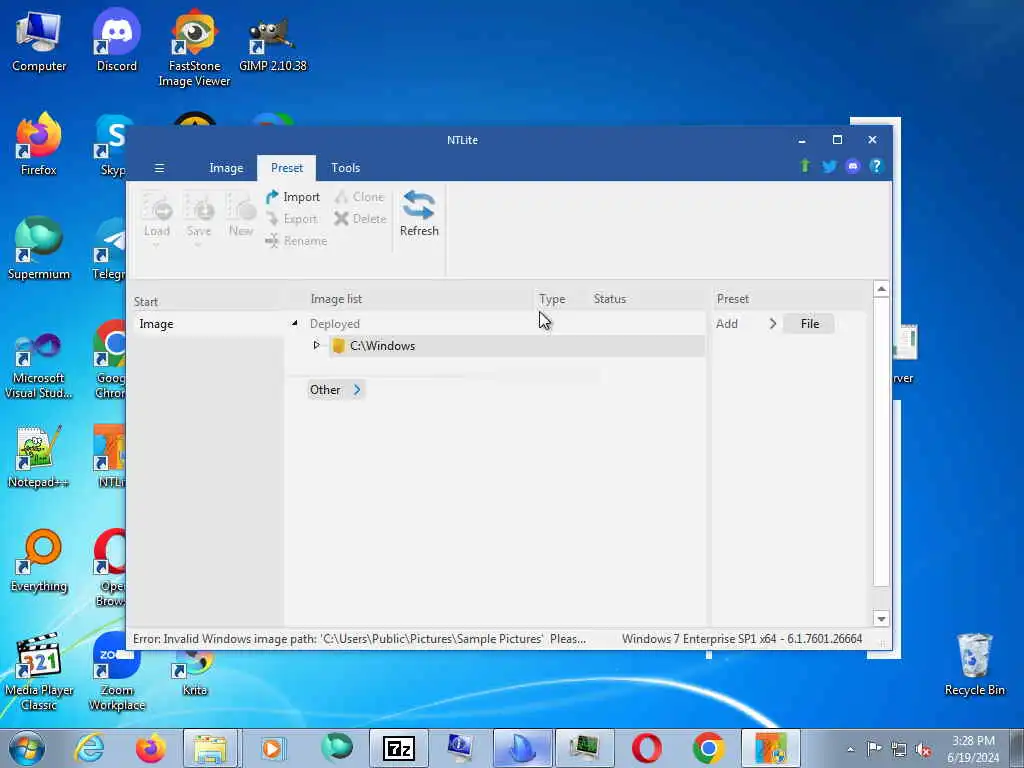This screenshot has height=768, width=1024.
Task: Switch to the Tools tab
Action: [x=345, y=168]
